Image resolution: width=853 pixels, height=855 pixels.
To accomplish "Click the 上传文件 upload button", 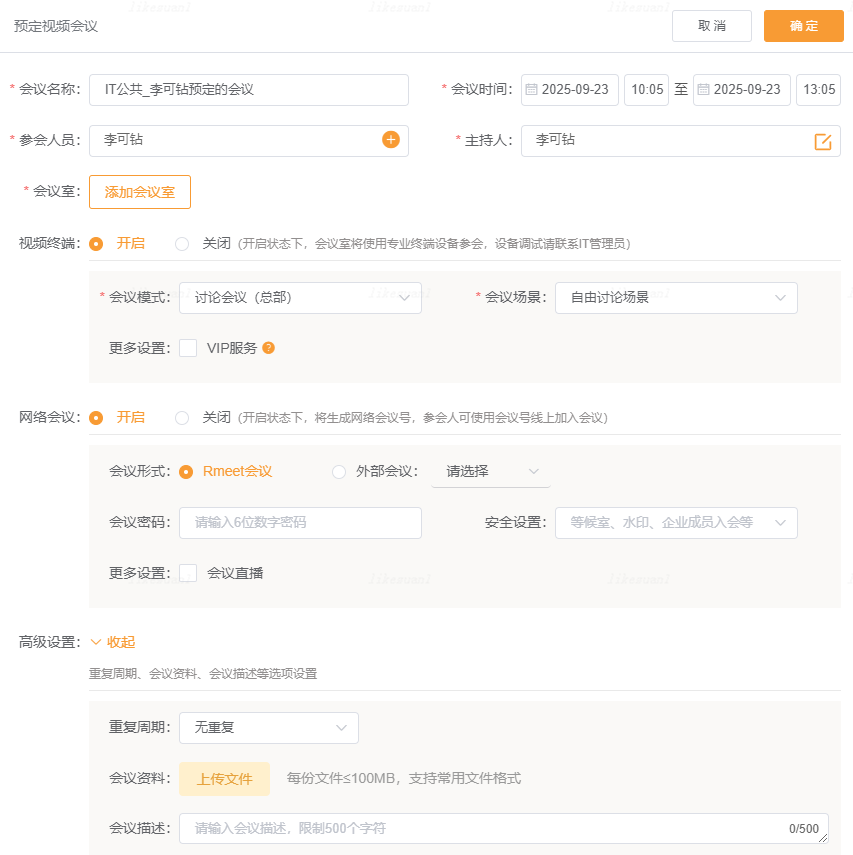I will [224, 779].
